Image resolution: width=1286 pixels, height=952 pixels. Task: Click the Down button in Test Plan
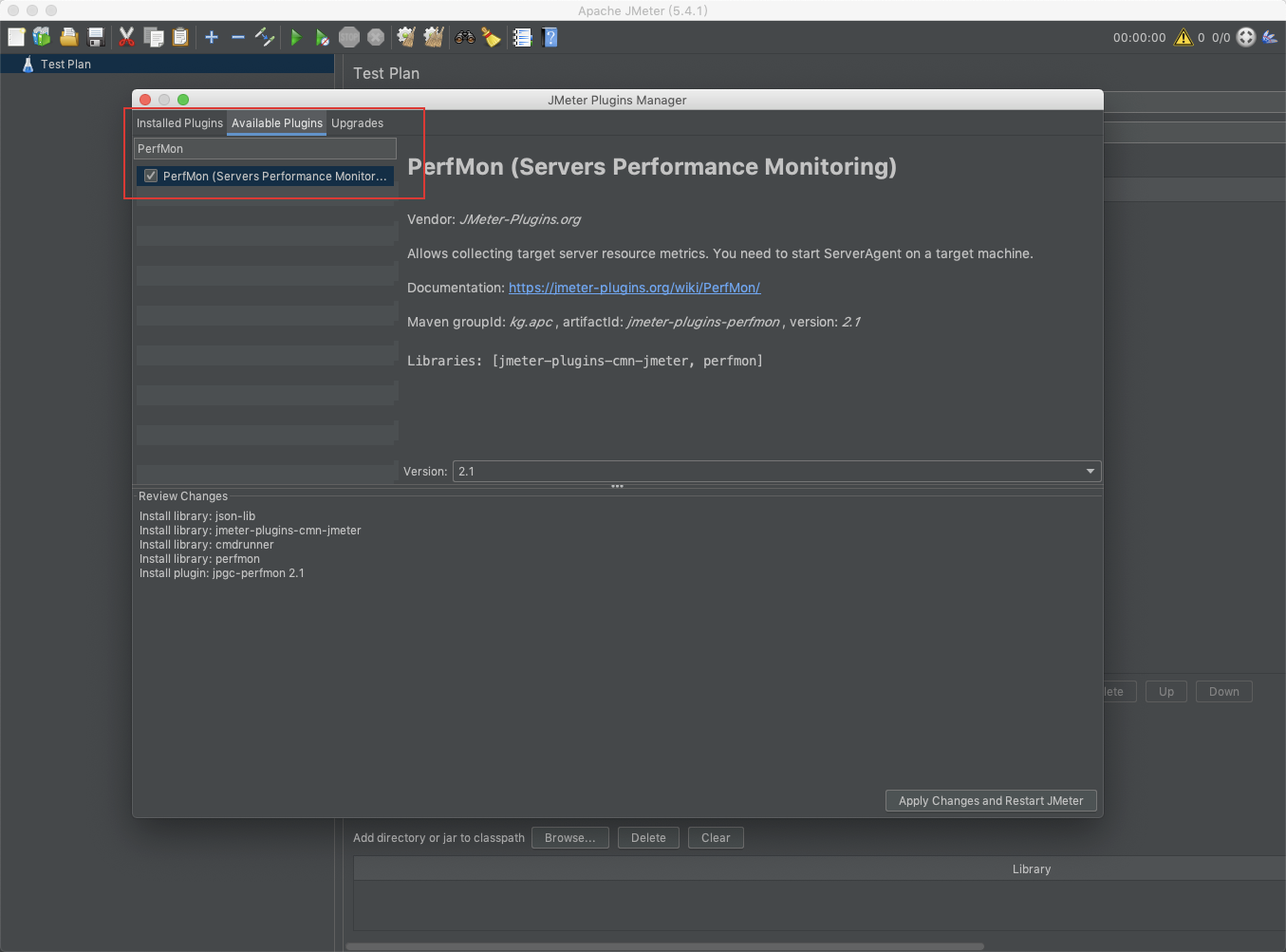1224,692
